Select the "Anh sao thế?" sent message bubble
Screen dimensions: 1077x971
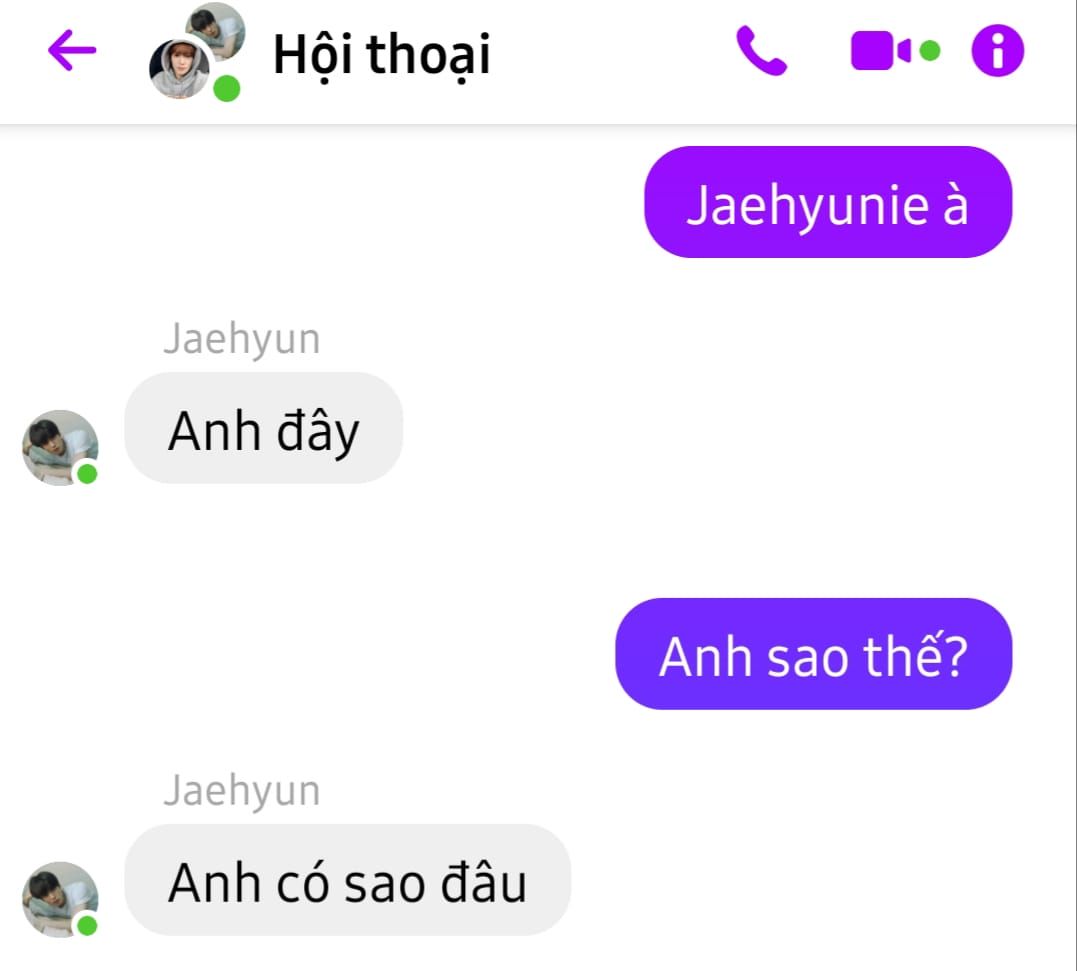click(813, 654)
